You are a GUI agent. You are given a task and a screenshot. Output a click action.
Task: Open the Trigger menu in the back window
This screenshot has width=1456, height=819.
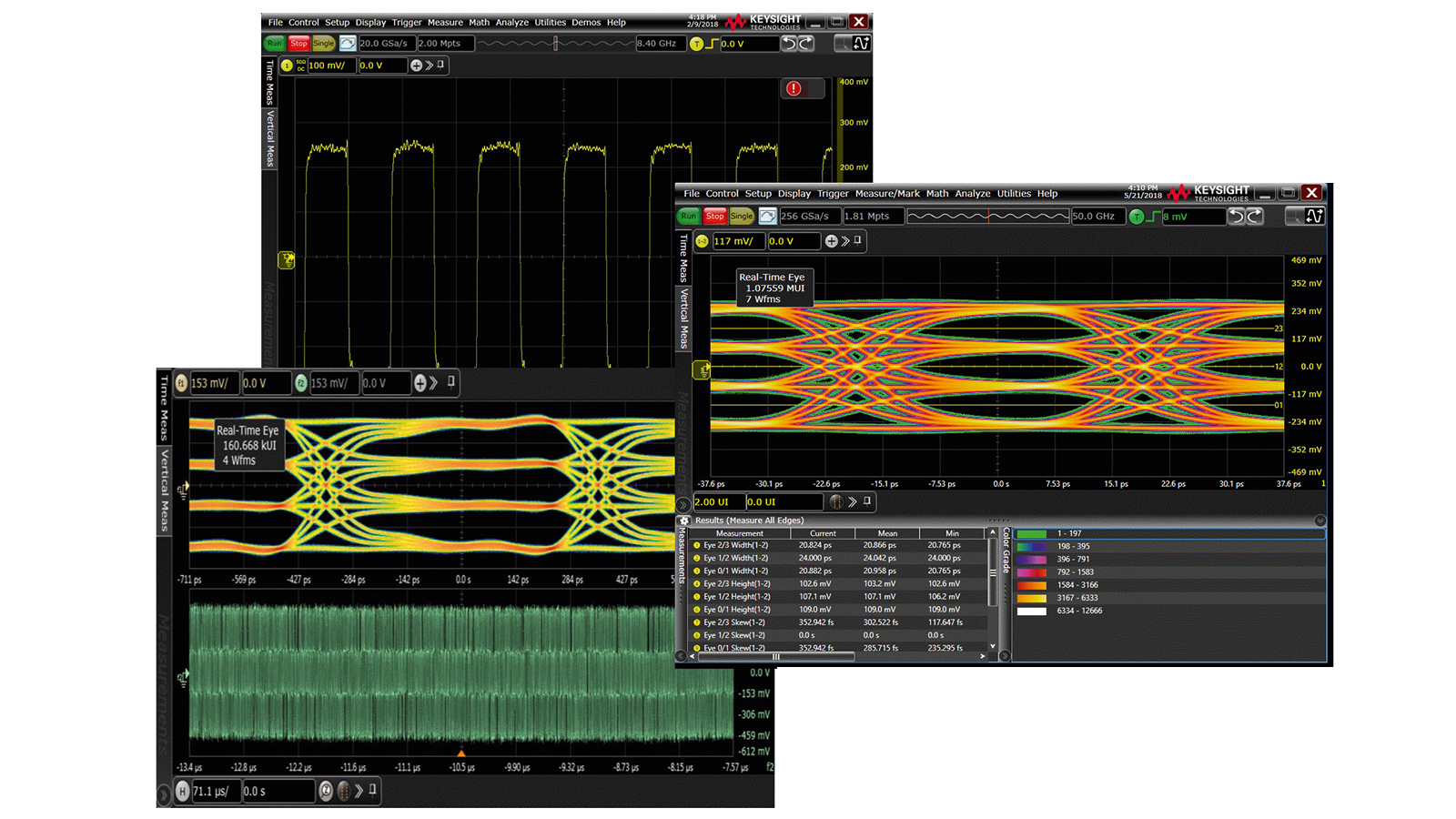(407, 23)
